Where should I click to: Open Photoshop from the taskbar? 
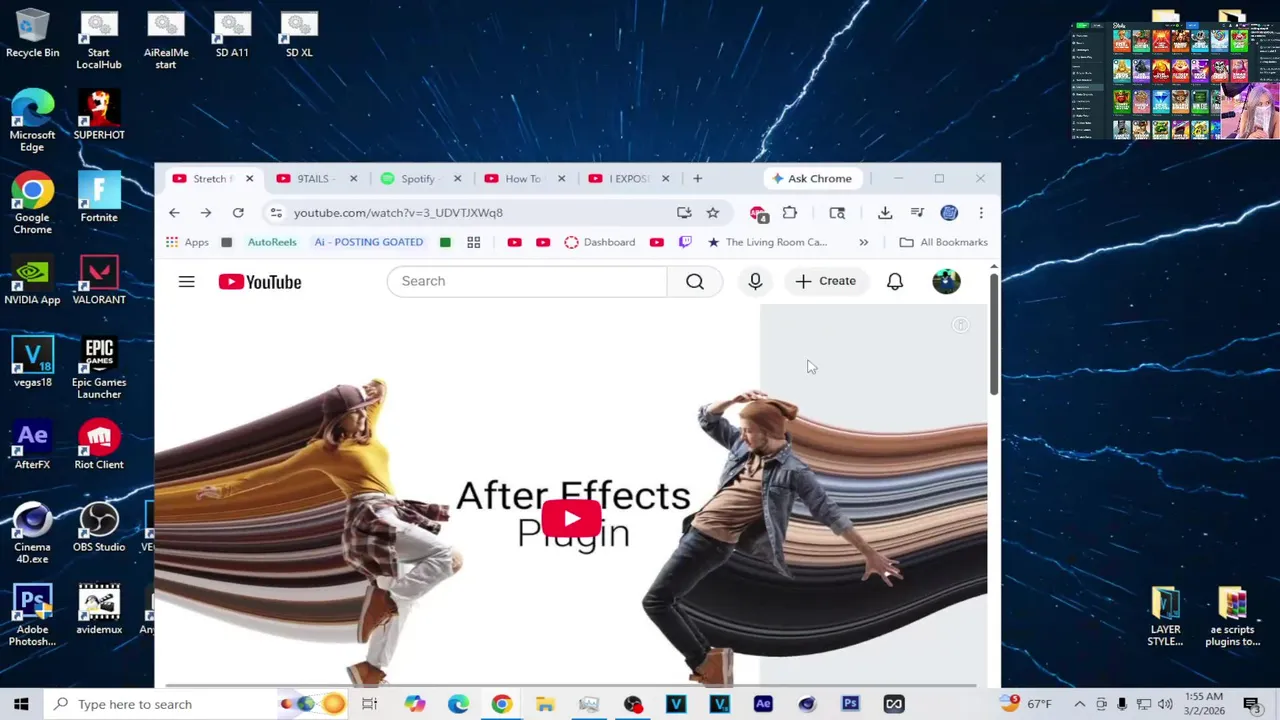pos(850,704)
